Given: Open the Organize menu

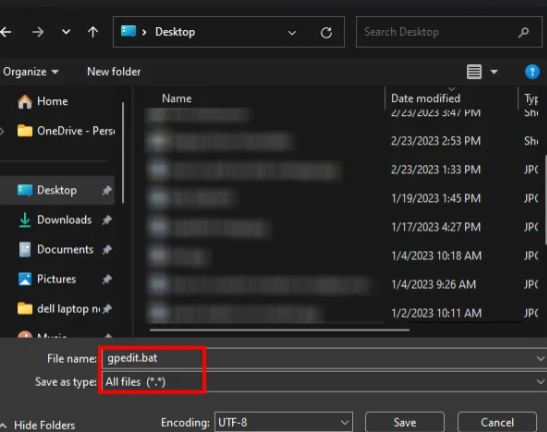Looking at the screenshot, I should click(x=30, y=72).
